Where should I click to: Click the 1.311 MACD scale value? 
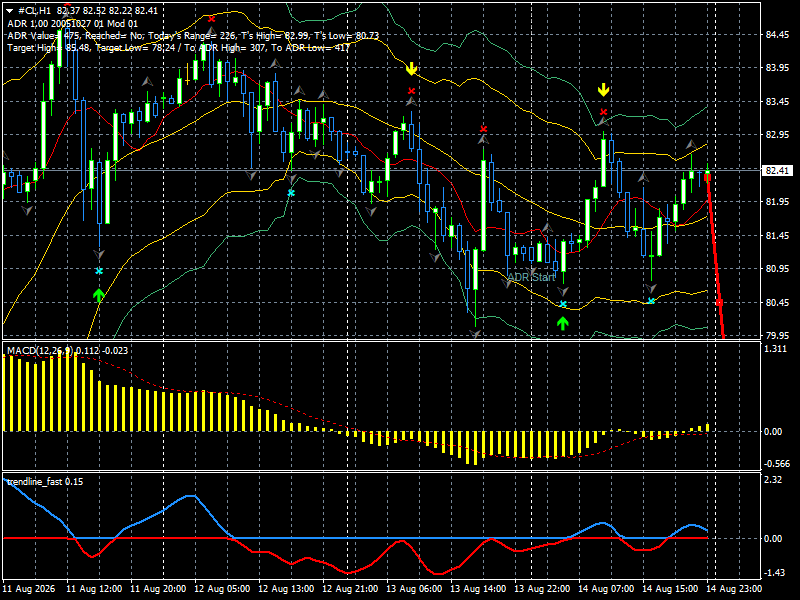click(776, 349)
